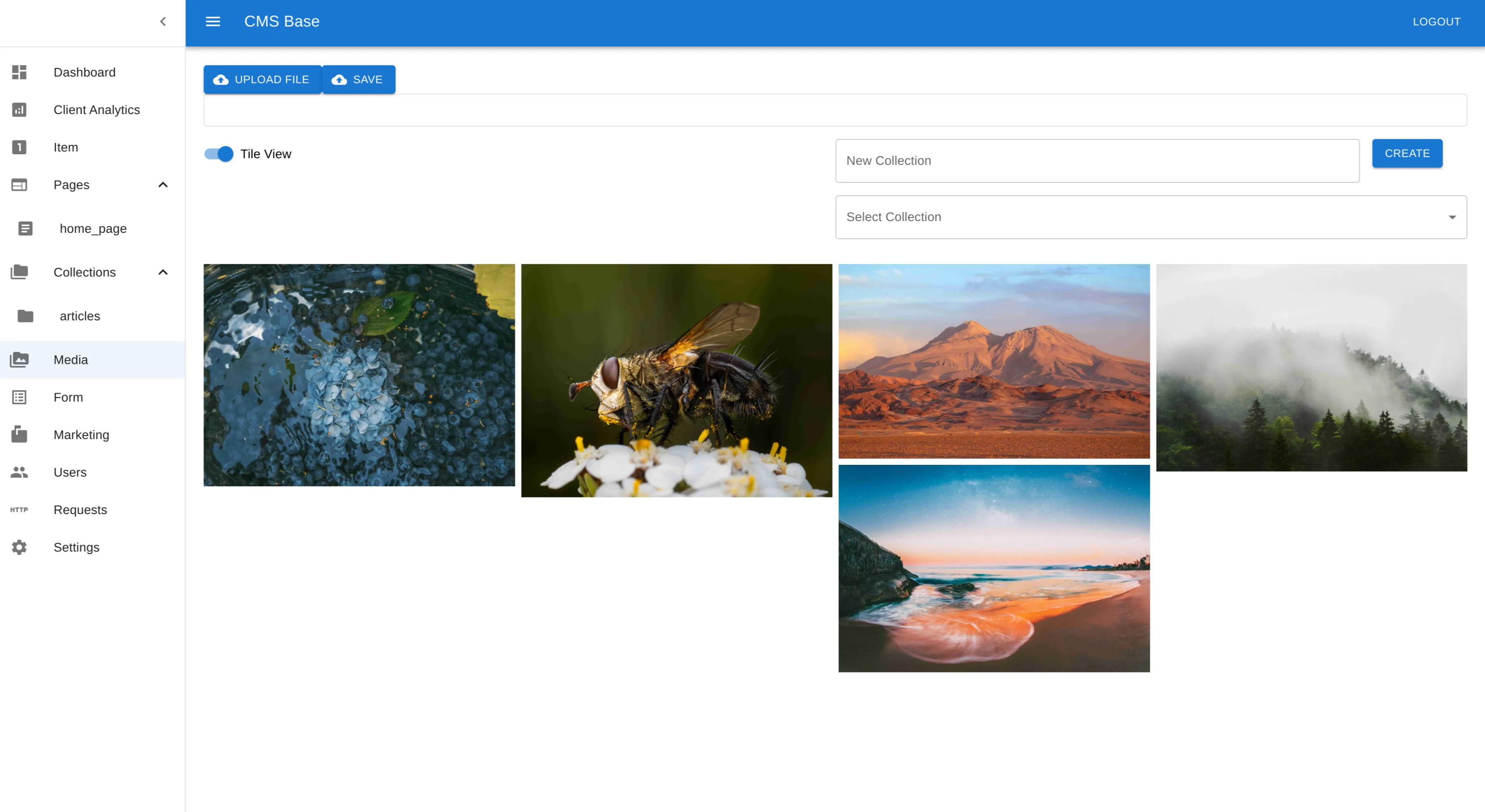Collapse the Collections section

(162, 272)
